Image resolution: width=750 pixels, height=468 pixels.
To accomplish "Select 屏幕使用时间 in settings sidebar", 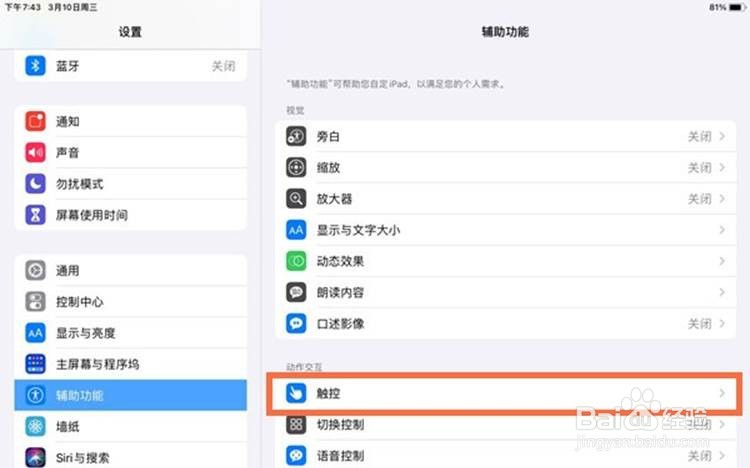I will click(x=131, y=215).
